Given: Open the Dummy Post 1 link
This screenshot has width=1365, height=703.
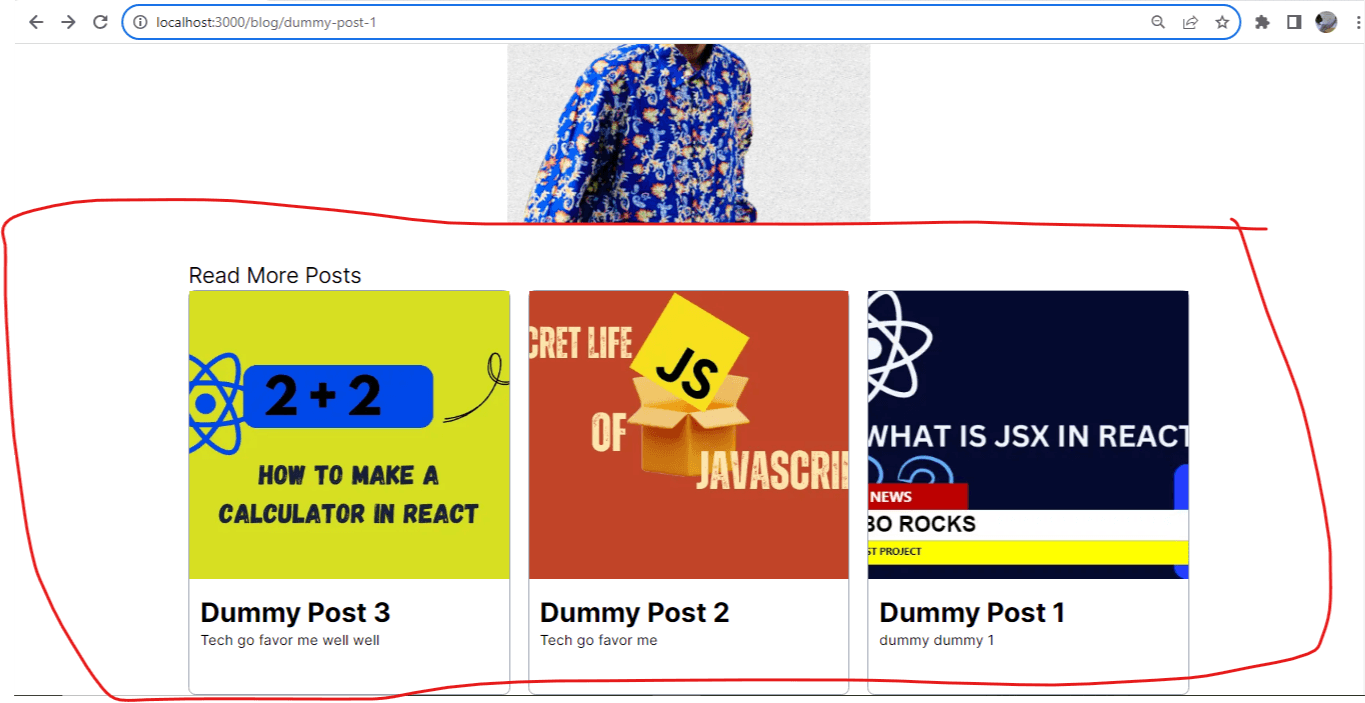Looking at the screenshot, I should [x=970, y=612].
